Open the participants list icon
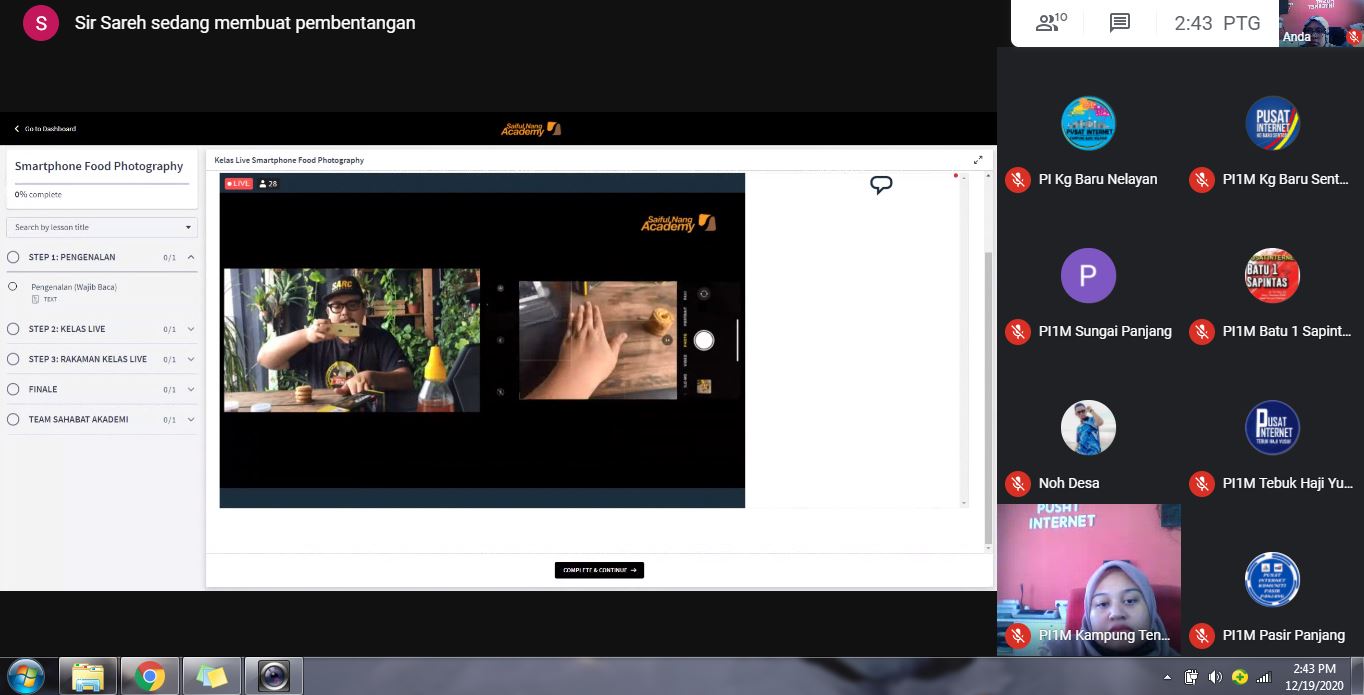The height and width of the screenshot is (695, 1364). pyautogui.click(x=1051, y=23)
